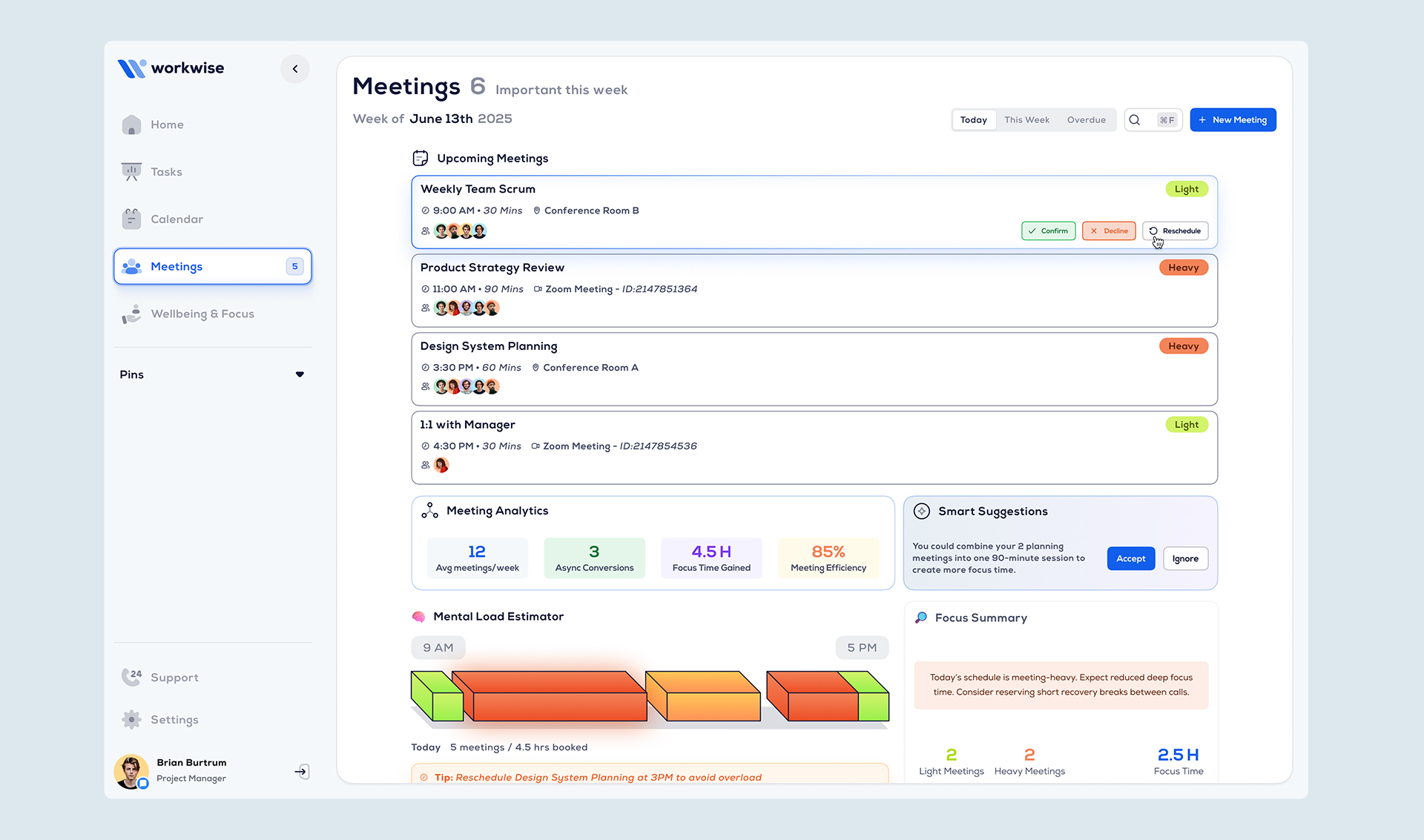Select the Tasks icon in the sidebar
This screenshot has height=840, width=1424.
[x=131, y=171]
